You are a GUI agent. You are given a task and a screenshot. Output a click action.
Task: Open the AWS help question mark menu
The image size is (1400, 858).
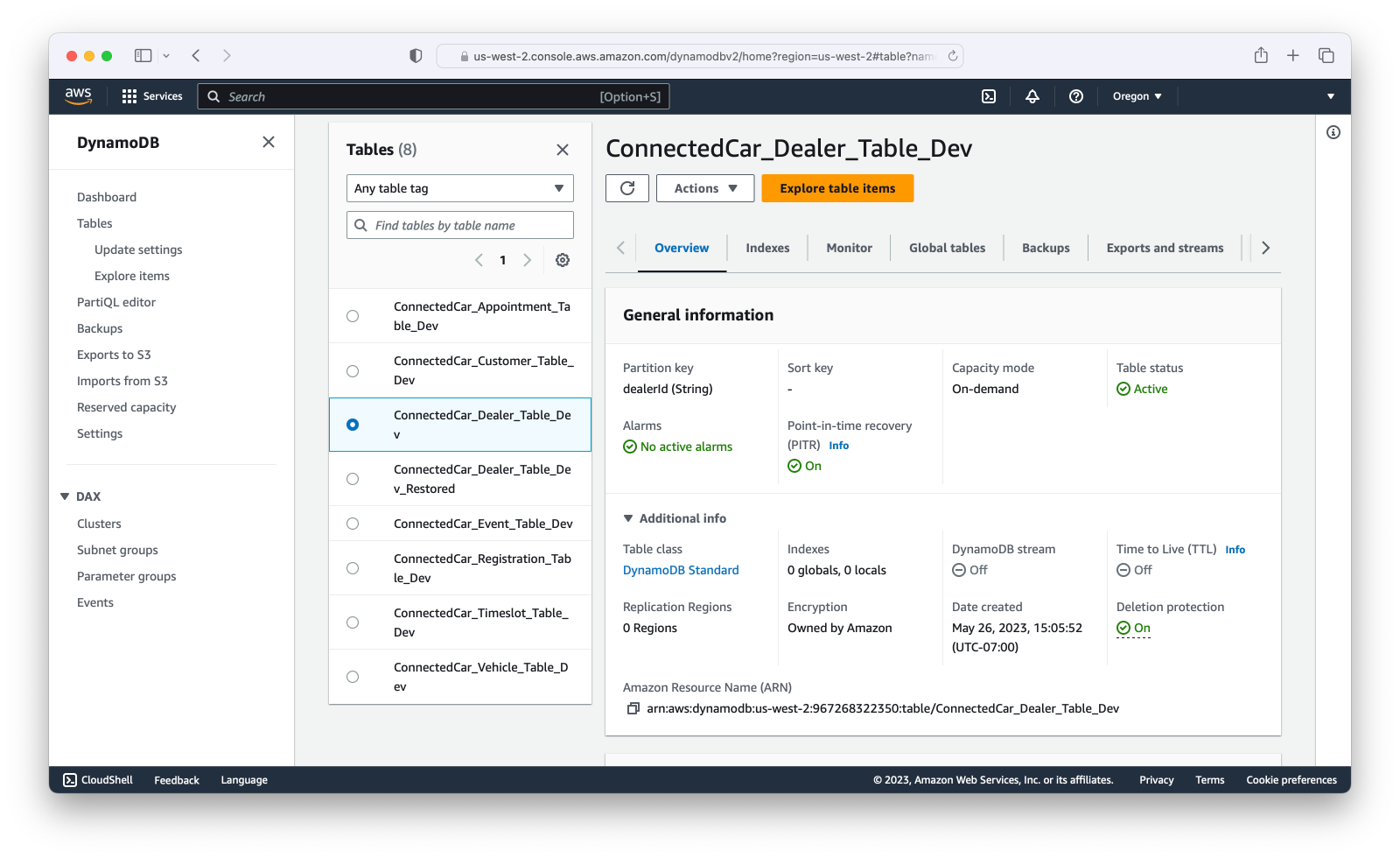[1076, 96]
